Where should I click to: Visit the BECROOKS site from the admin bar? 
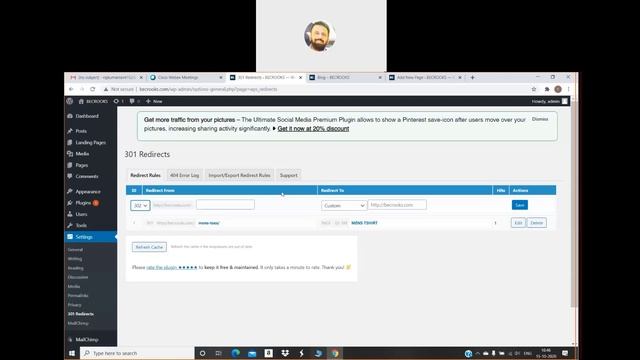[x=93, y=101]
